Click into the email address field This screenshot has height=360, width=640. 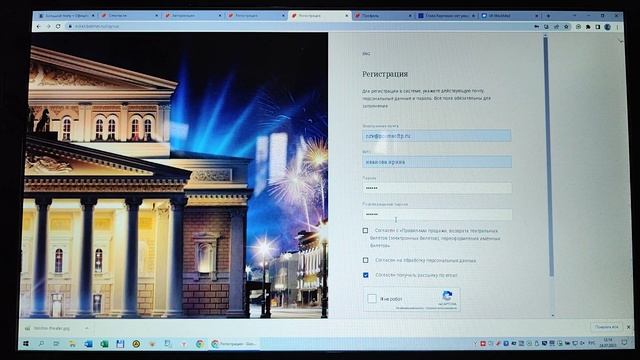436,136
